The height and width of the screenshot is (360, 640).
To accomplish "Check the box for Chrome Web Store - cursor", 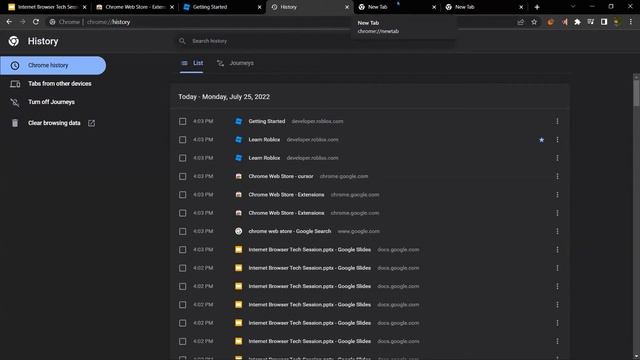I will 182,176.
